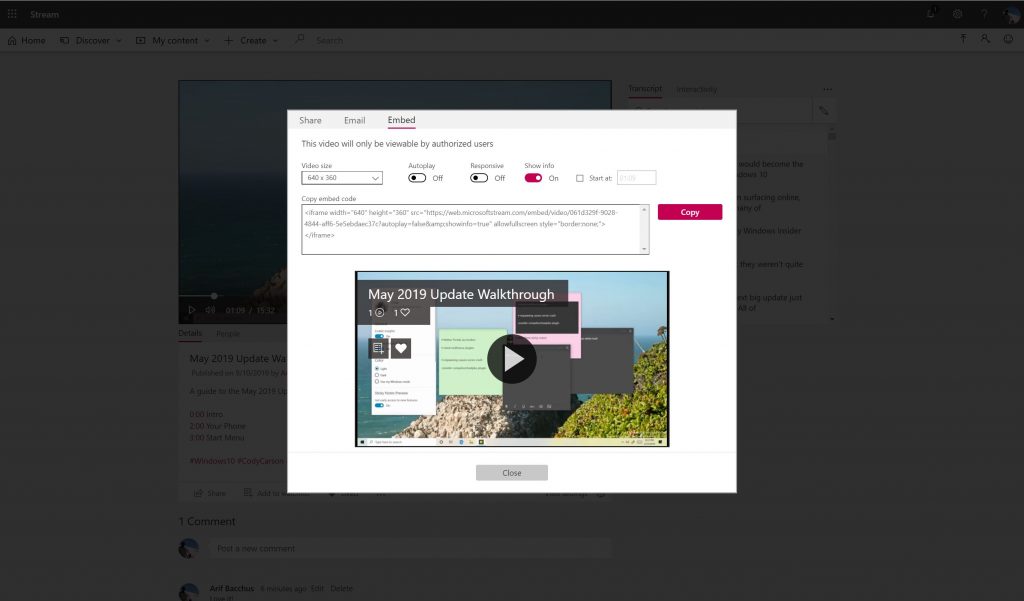The width and height of the screenshot is (1024, 601).
Task: Open the help question mark icon
Action: pos(984,13)
